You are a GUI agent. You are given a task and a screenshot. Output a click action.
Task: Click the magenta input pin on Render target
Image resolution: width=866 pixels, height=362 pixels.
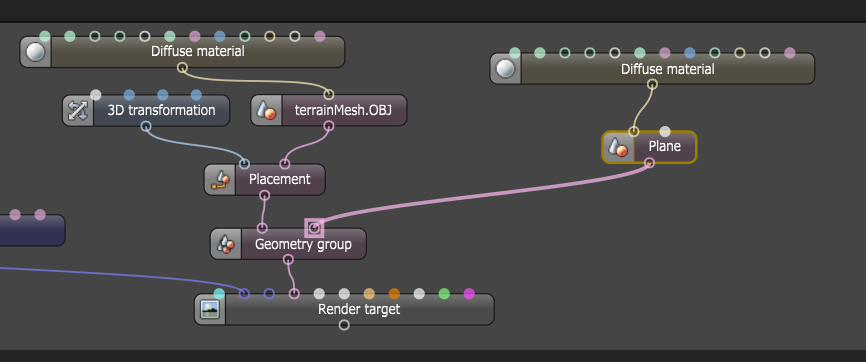[469, 293]
